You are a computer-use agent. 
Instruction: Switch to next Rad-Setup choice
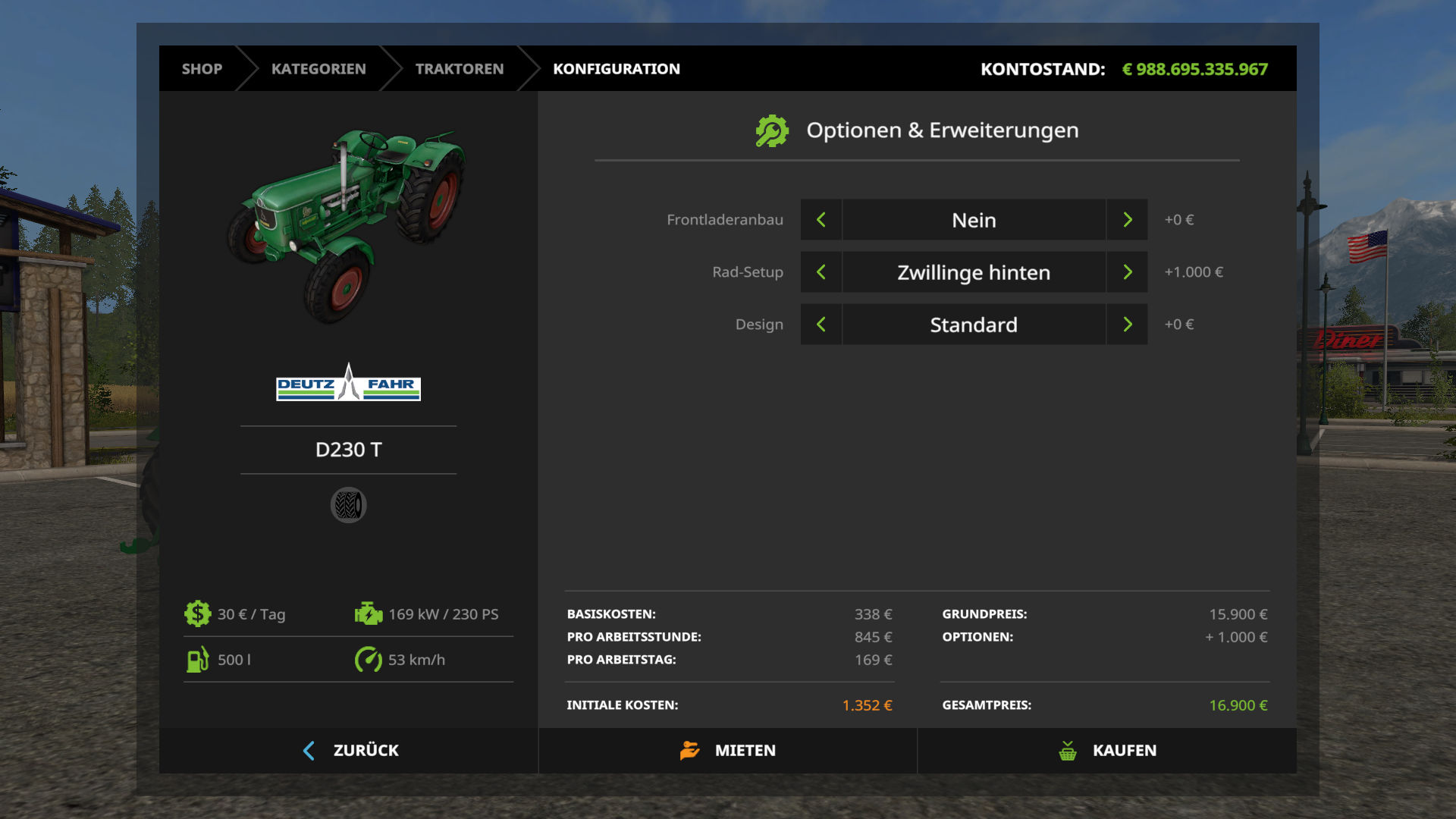[x=1127, y=272]
